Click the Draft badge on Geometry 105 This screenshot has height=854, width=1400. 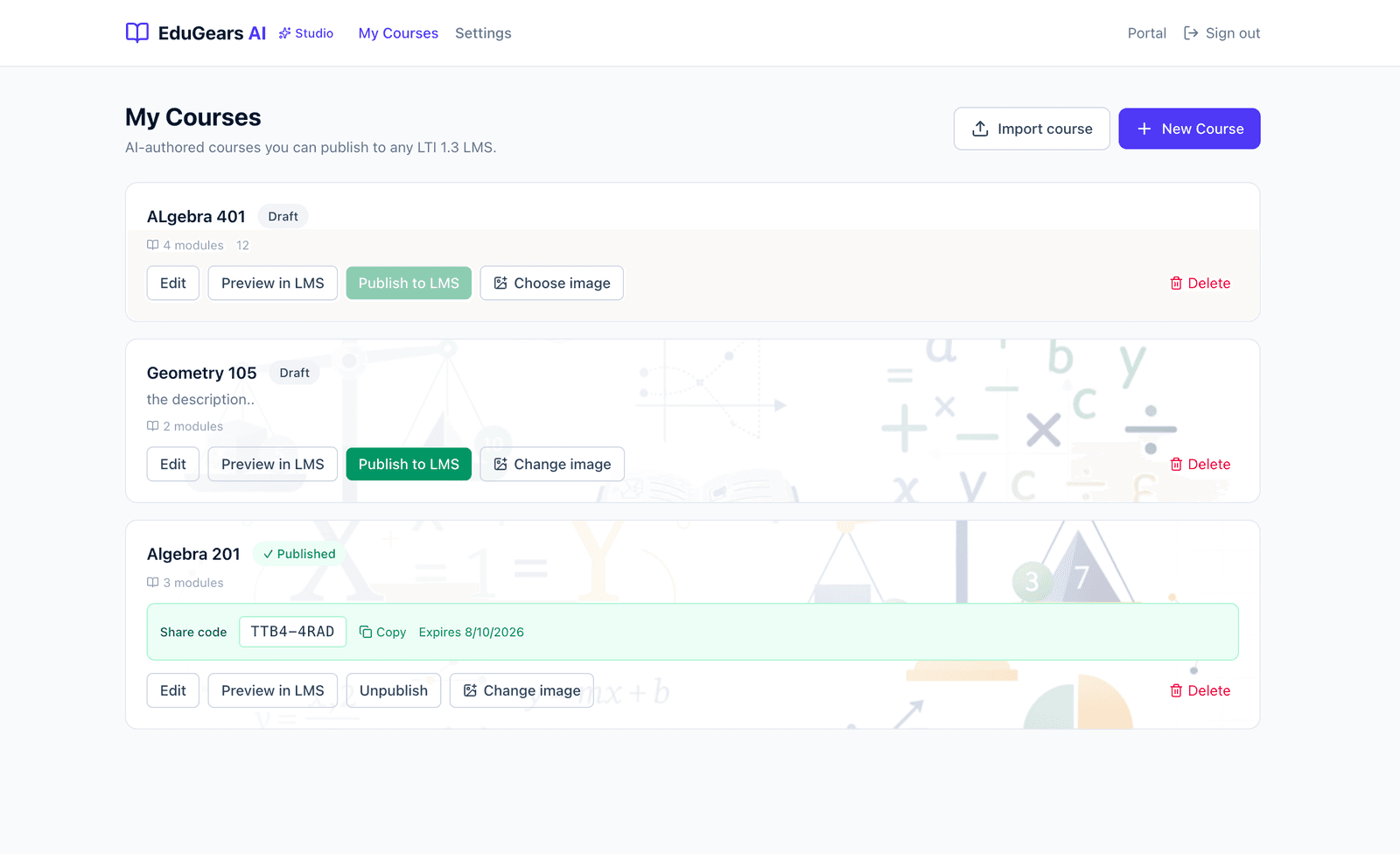coord(294,374)
